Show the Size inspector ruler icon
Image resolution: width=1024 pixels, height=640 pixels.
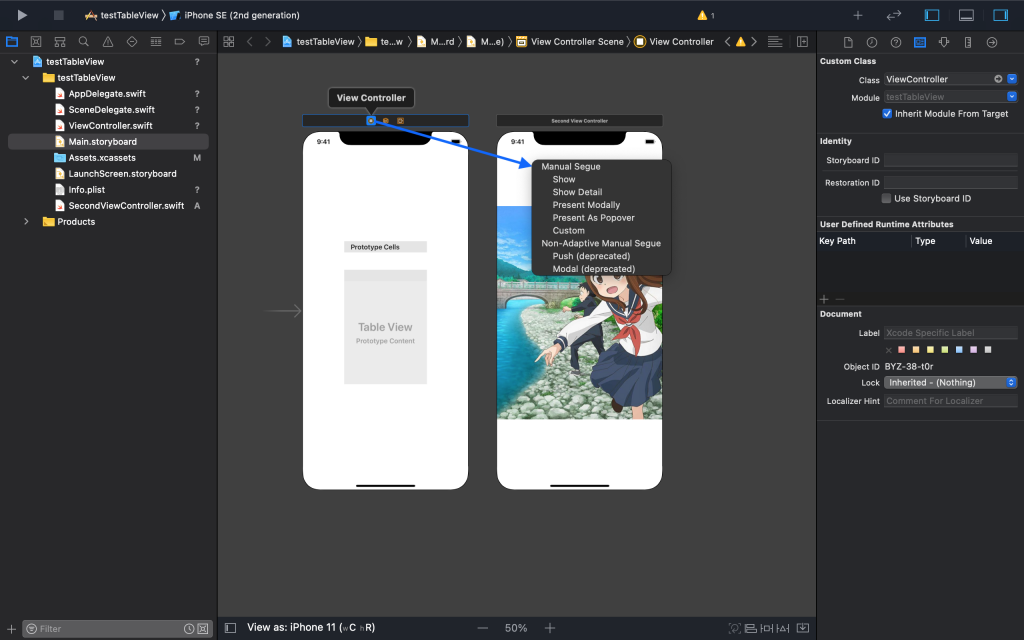[x=968, y=42]
